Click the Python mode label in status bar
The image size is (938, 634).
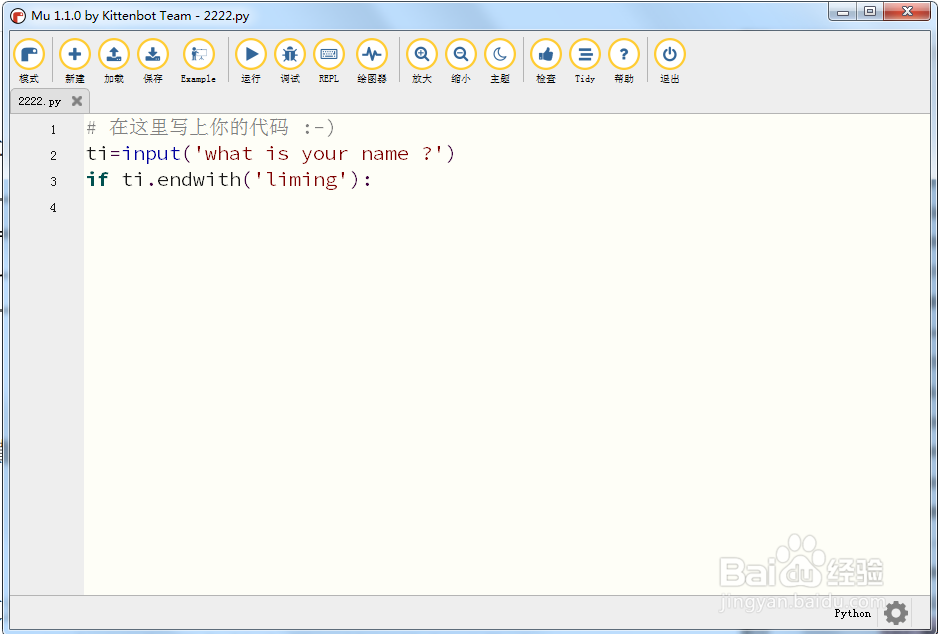[x=852, y=613]
